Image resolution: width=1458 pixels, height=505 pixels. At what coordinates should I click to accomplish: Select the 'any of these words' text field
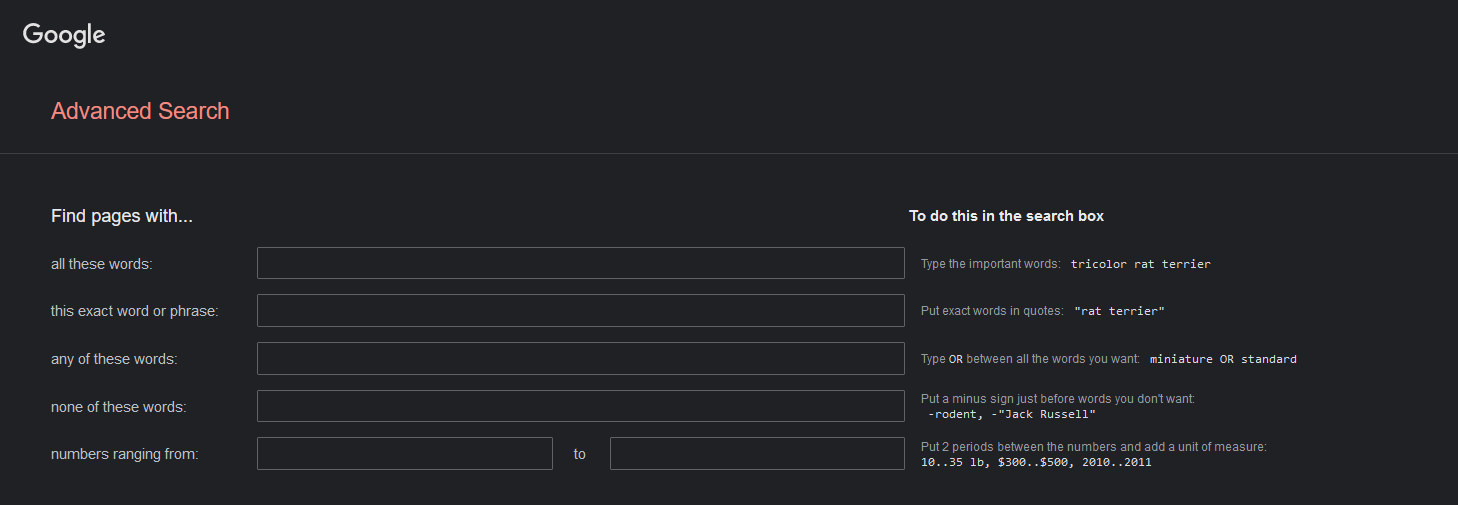(580, 358)
